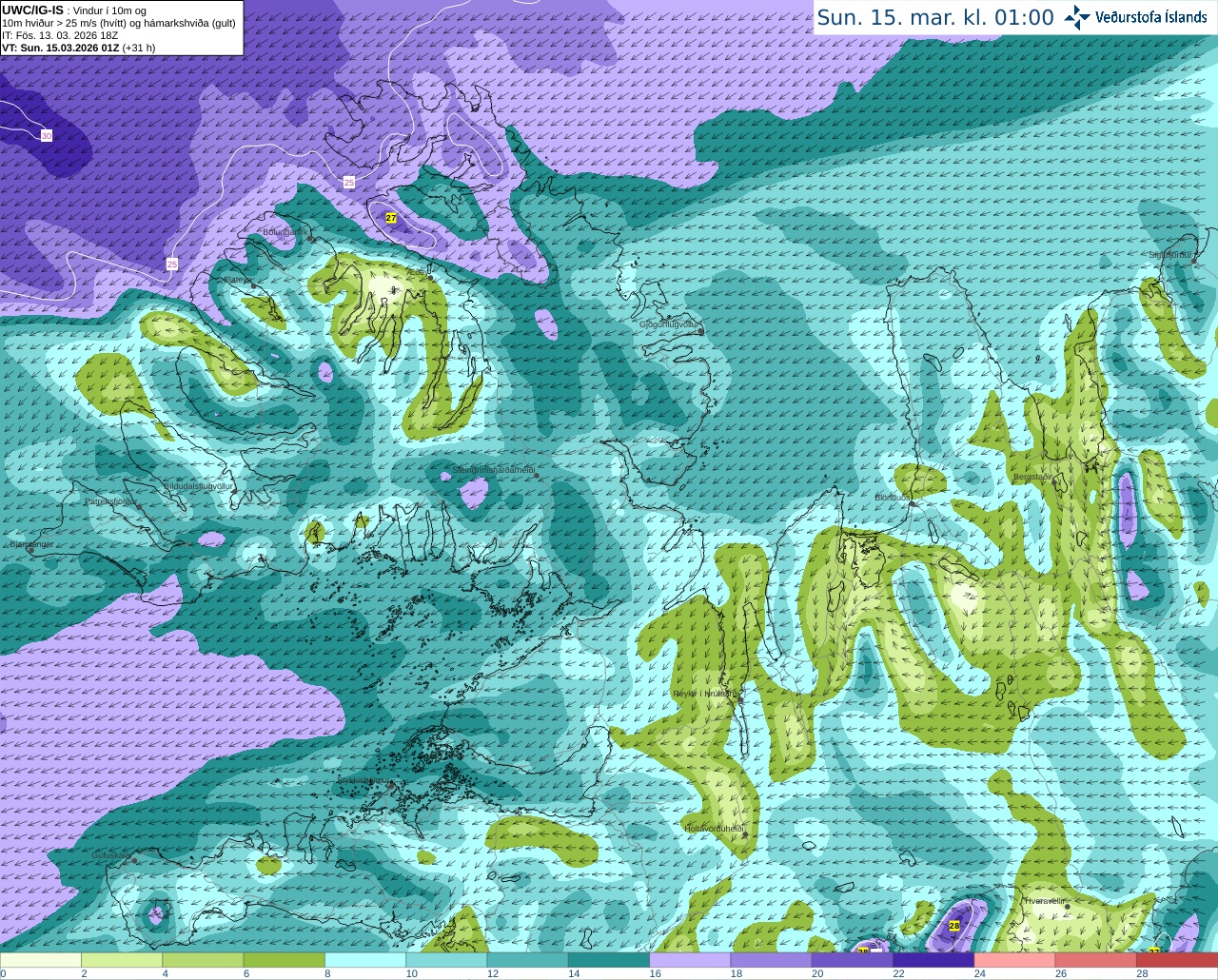Click the Bergstaðir station label
This screenshot has height=980, width=1218.
[1033, 477]
